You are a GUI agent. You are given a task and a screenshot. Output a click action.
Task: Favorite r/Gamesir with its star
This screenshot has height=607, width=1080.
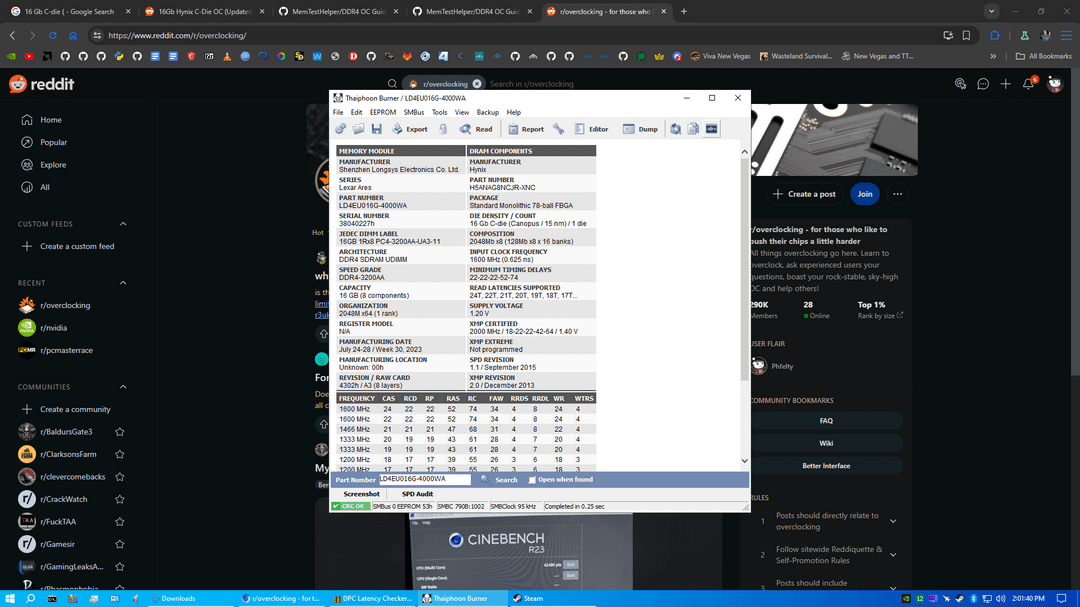(120, 544)
